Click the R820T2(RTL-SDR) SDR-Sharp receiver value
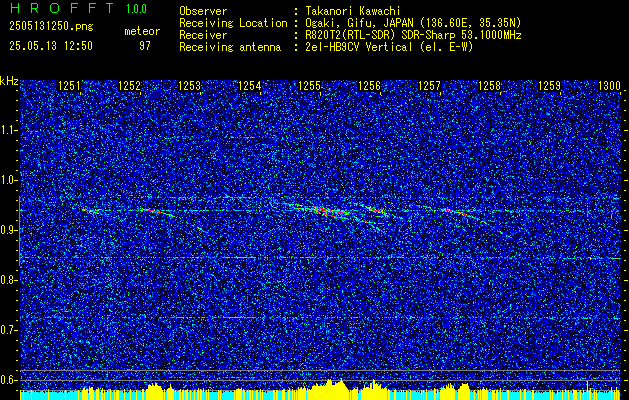Screen dimensions: 629x400 coord(413,35)
